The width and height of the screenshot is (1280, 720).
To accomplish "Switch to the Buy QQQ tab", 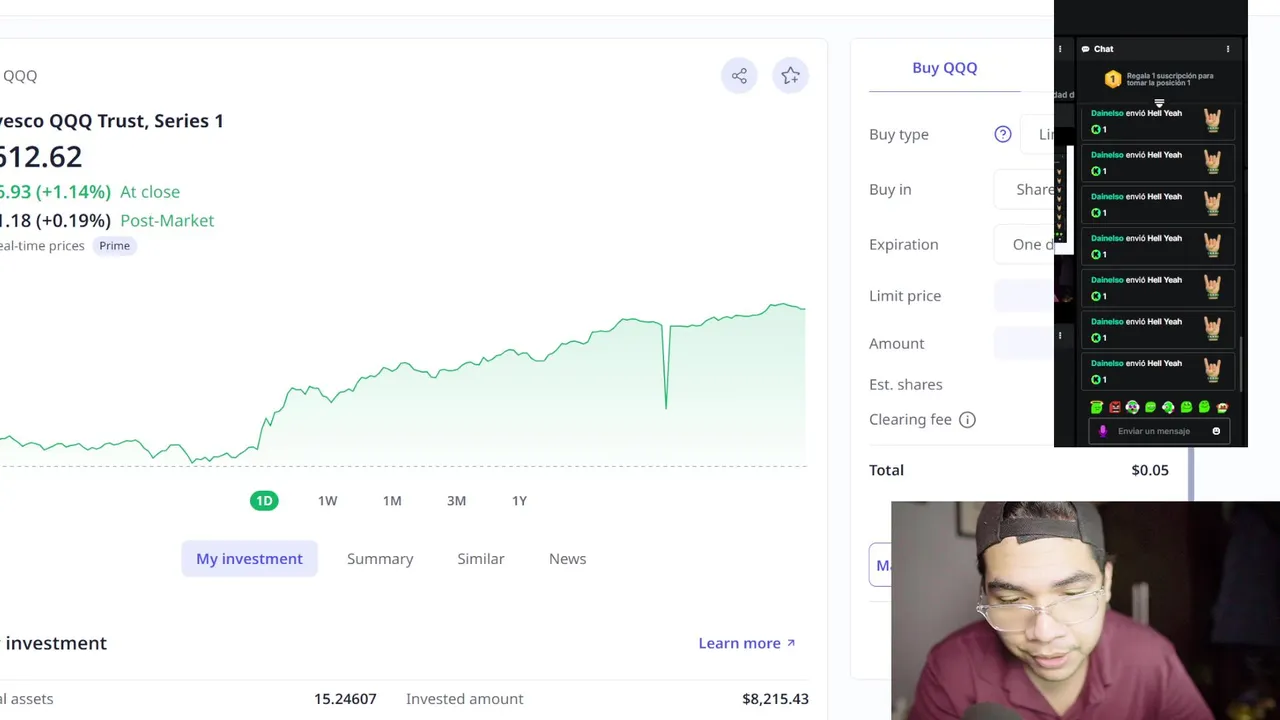I will [x=944, y=68].
